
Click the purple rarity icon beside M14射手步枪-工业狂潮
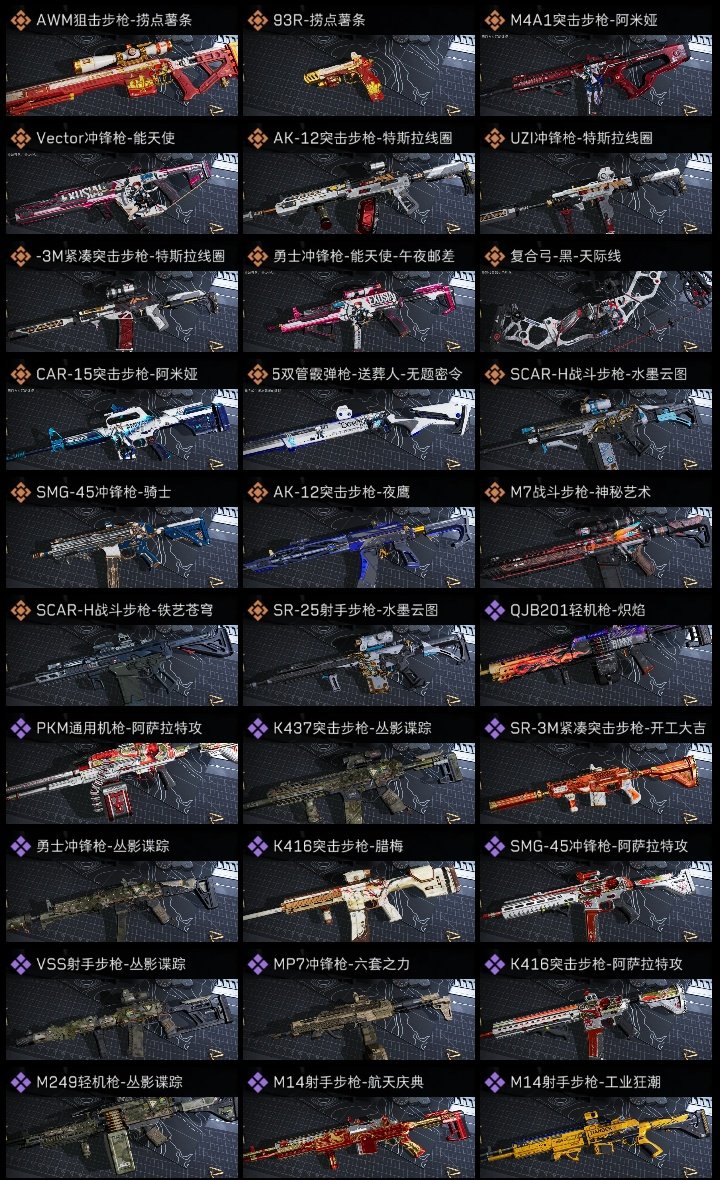pyautogui.click(x=494, y=1082)
